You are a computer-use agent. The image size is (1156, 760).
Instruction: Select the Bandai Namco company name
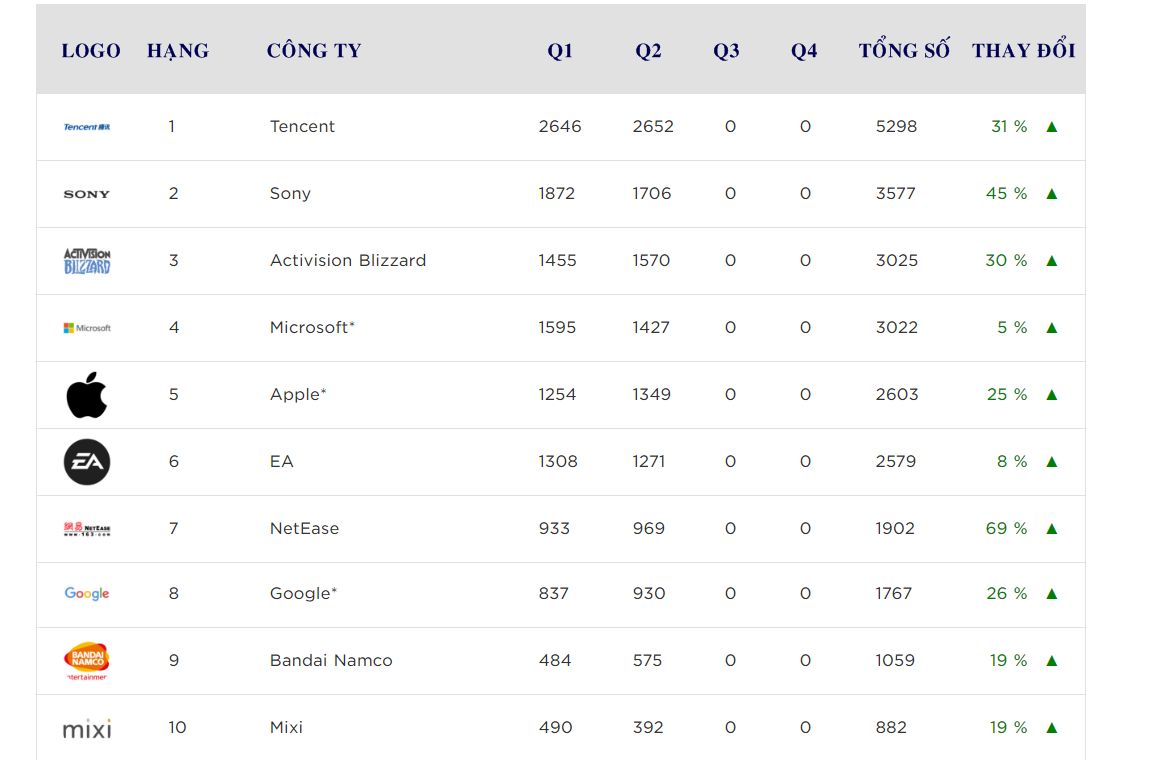pos(331,660)
